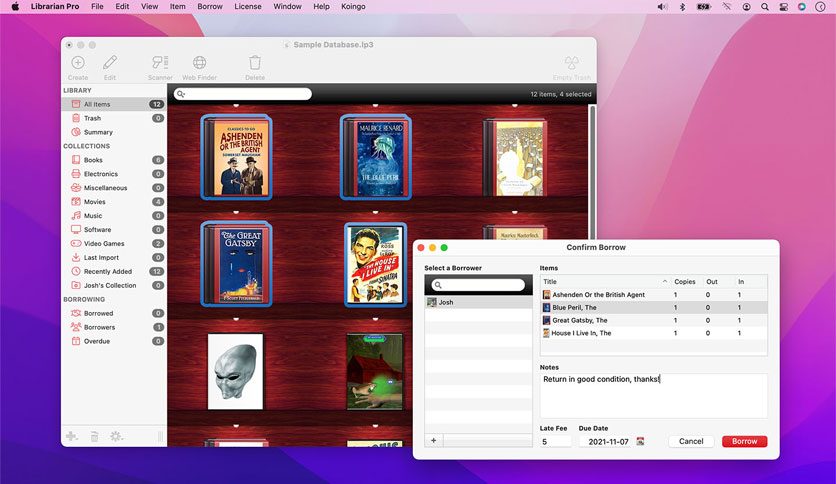Show the Overdue items list

114,341
